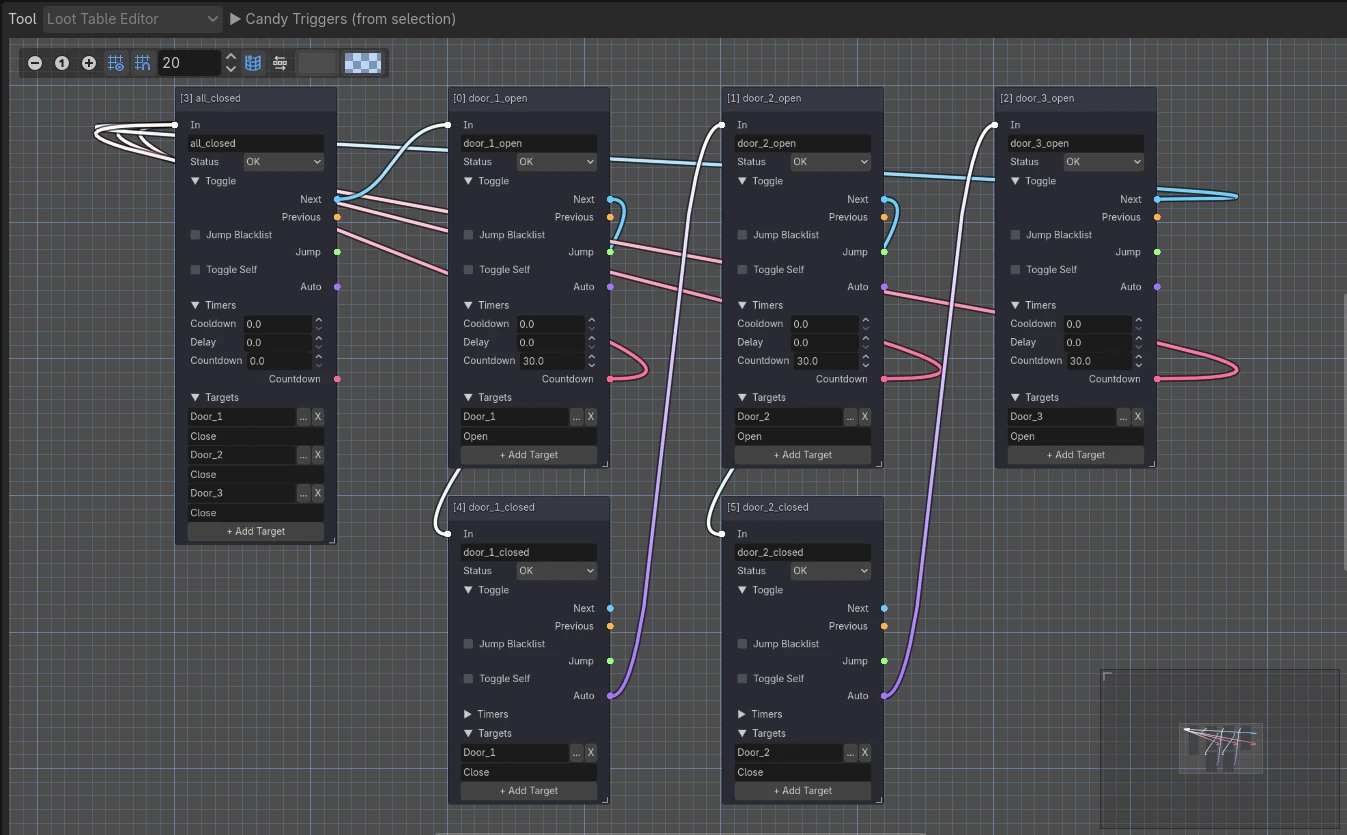The width and height of the screenshot is (1347, 835).
Task: Click the gray color swatch in graph toolbar
Action: (x=317, y=63)
